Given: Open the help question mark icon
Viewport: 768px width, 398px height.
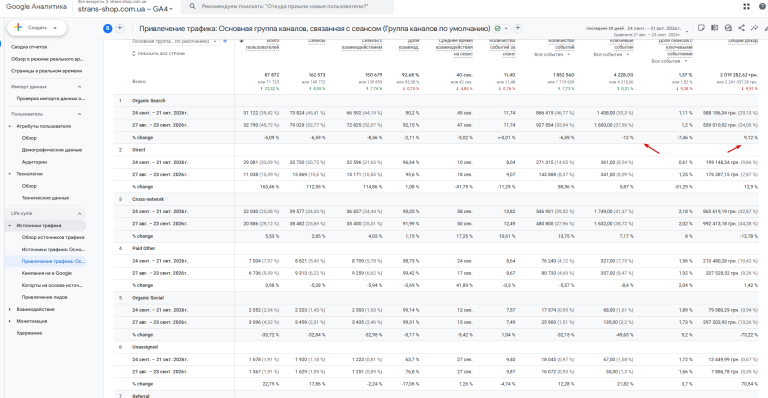Looking at the screenshot, I should [762, 6].
